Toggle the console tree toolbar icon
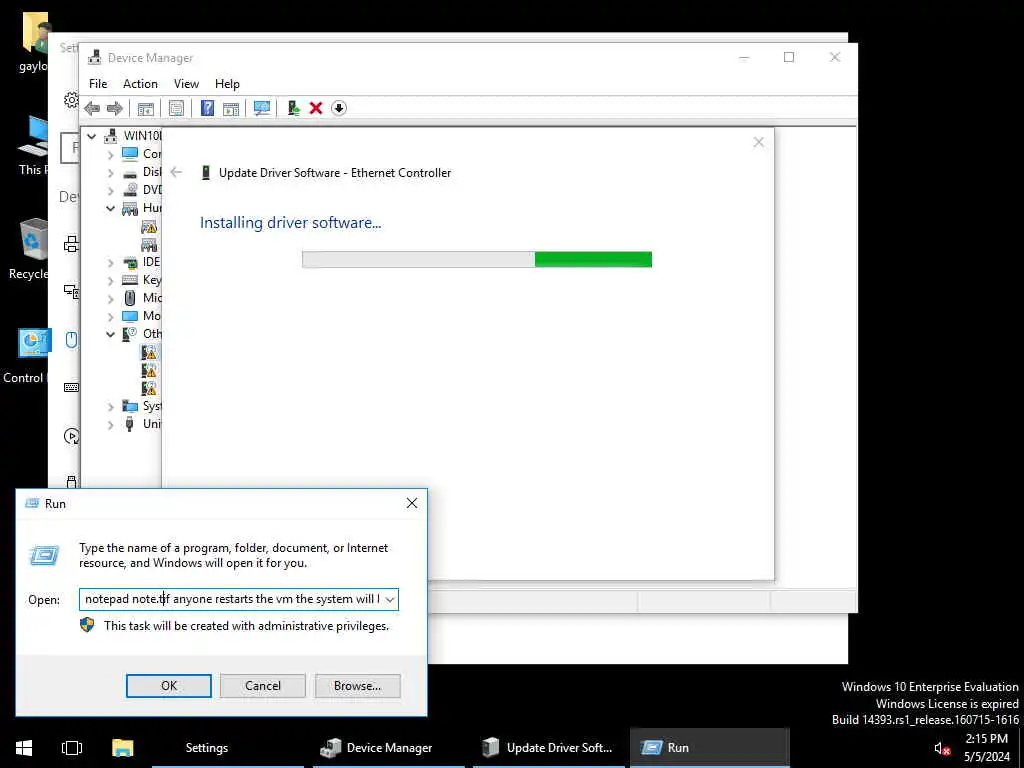1024x768 pixels. pos(146,108)
